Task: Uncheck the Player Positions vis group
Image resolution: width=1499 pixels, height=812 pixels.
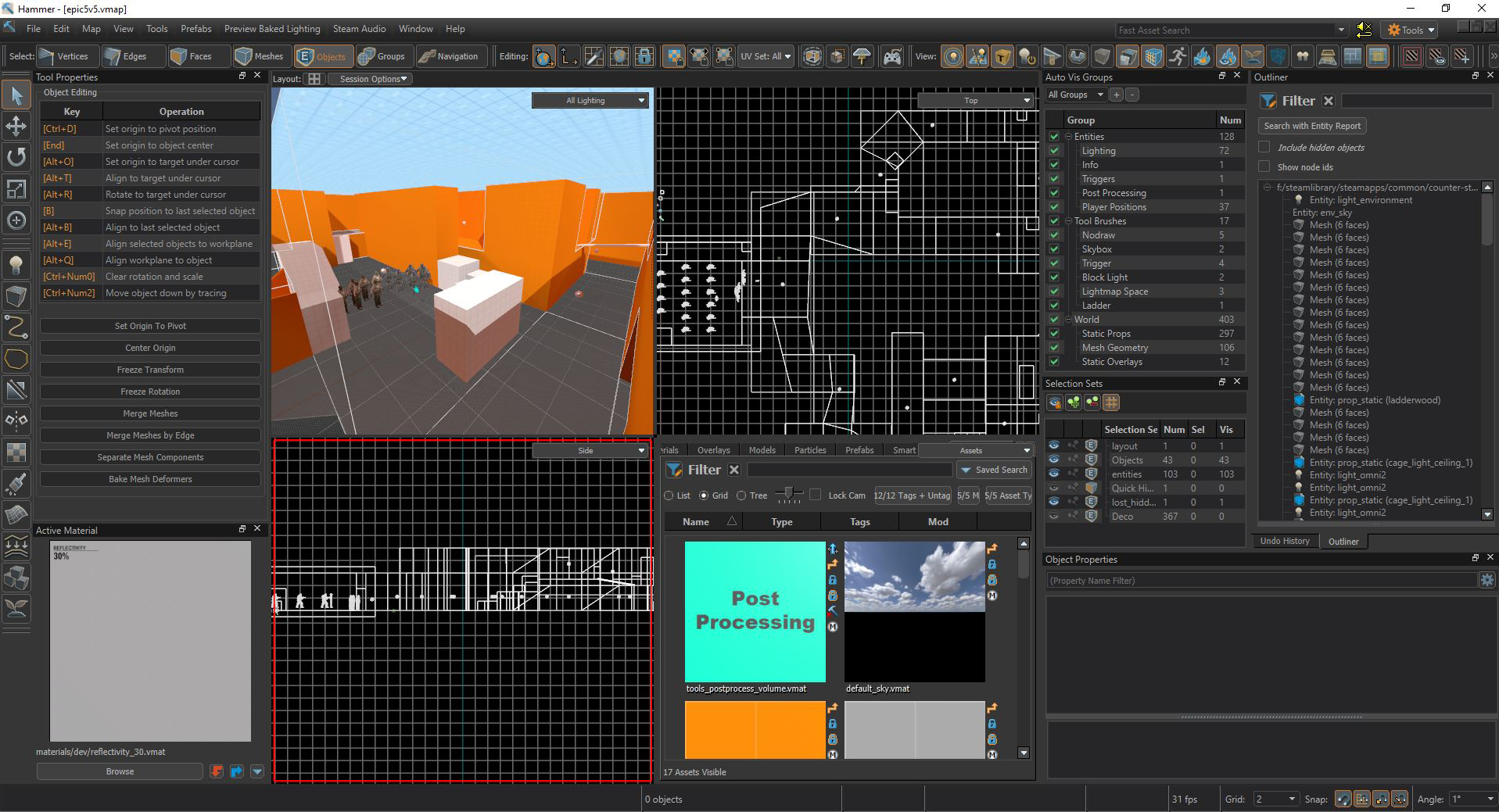Action: (x=1054, y=207)
